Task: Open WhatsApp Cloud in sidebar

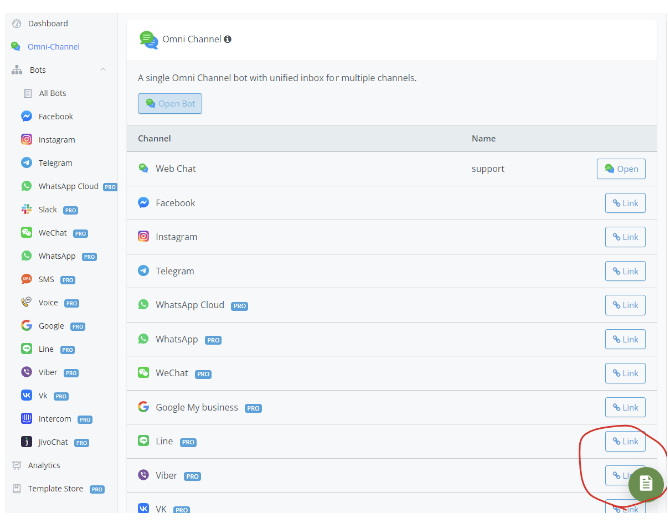Action: [x=68, y=186]
